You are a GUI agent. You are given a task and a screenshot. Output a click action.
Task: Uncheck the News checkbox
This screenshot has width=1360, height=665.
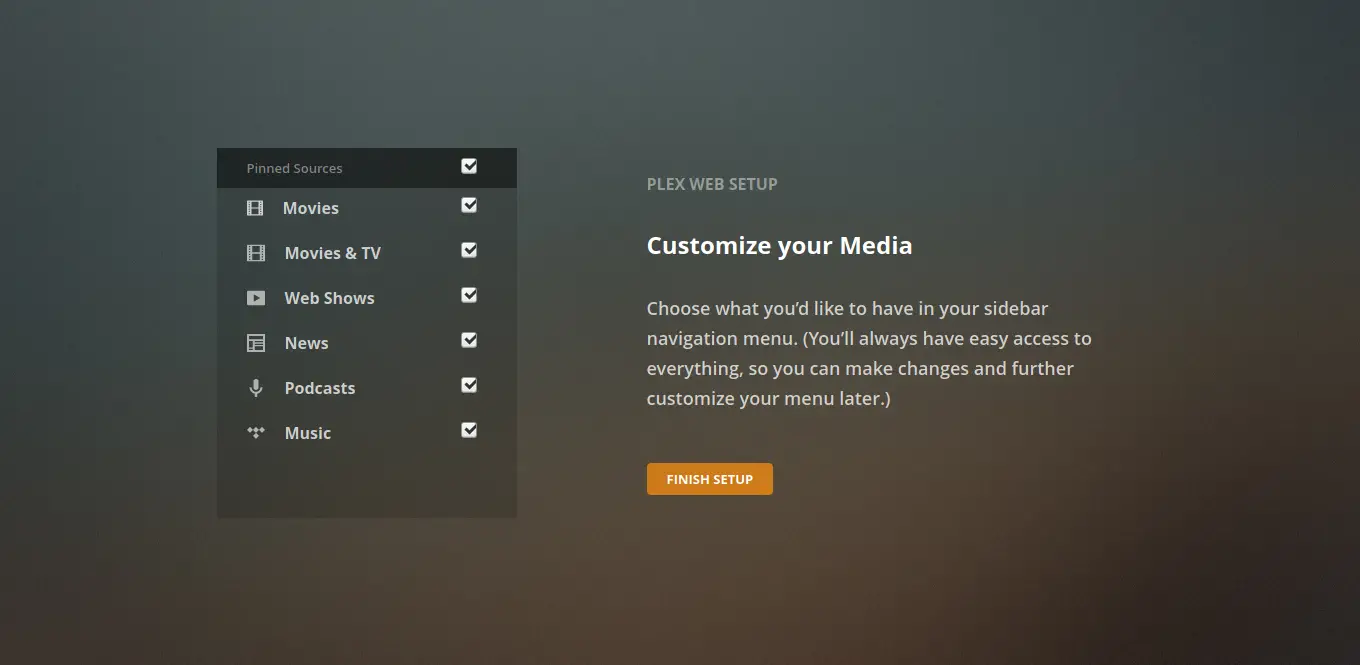click(x=469, y=340)
